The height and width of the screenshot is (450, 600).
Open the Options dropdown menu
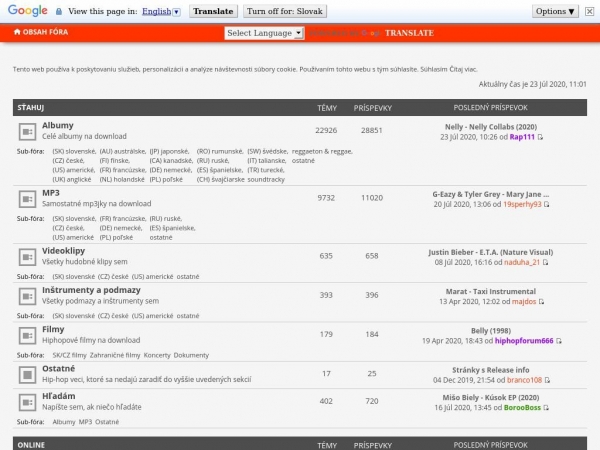pos(555,11)
